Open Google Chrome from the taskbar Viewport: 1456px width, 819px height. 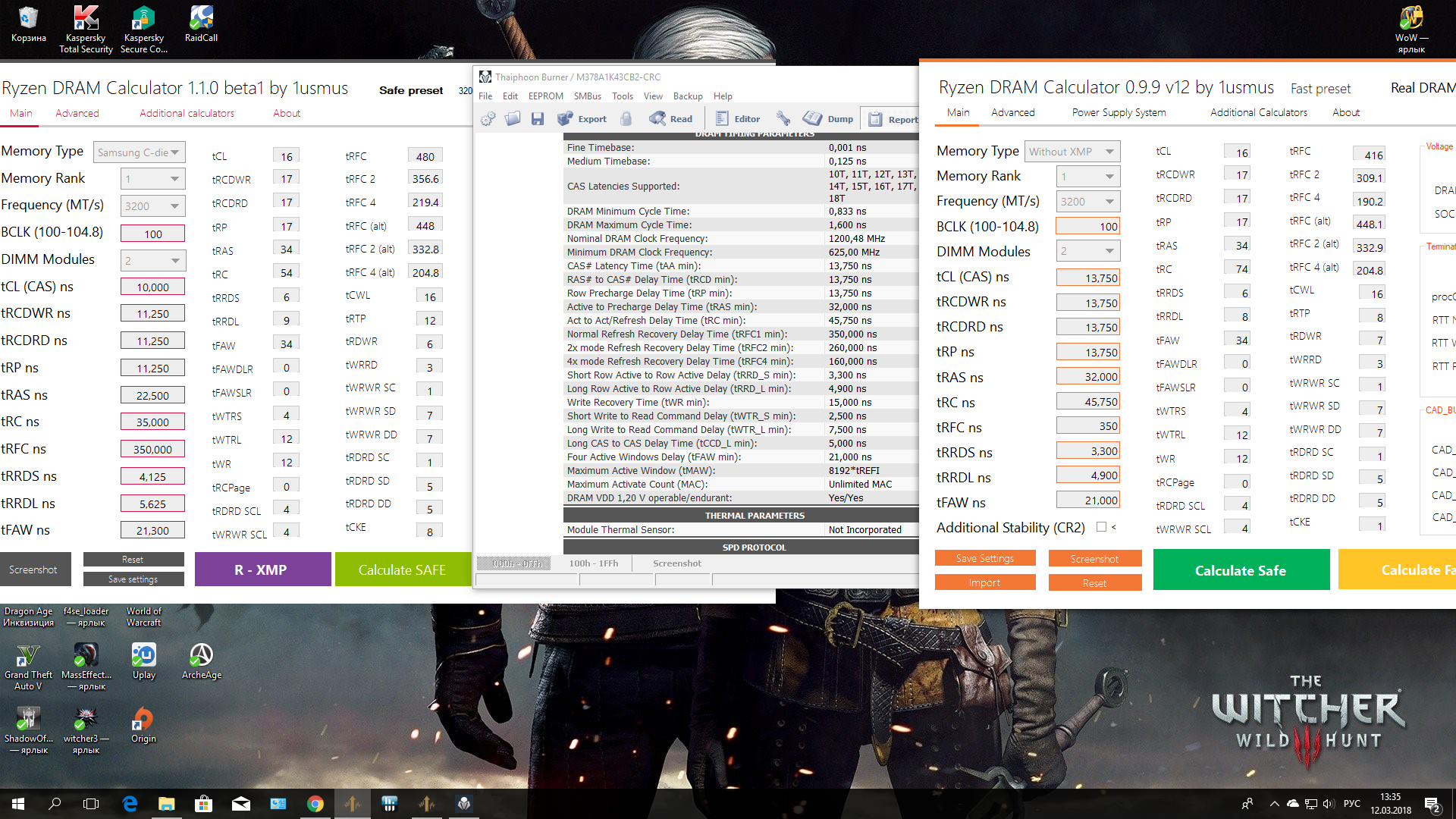click(315, 804)
